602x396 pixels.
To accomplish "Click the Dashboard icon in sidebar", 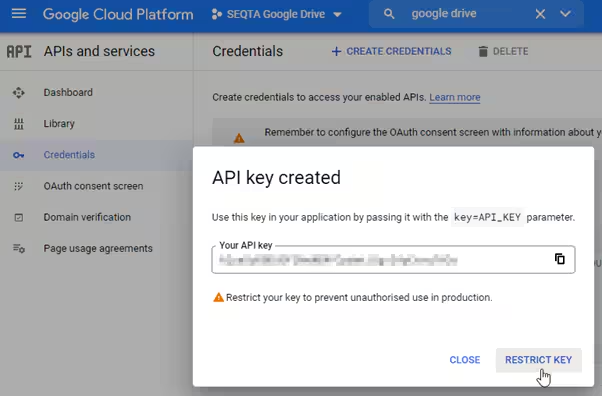I will point(18,93).
